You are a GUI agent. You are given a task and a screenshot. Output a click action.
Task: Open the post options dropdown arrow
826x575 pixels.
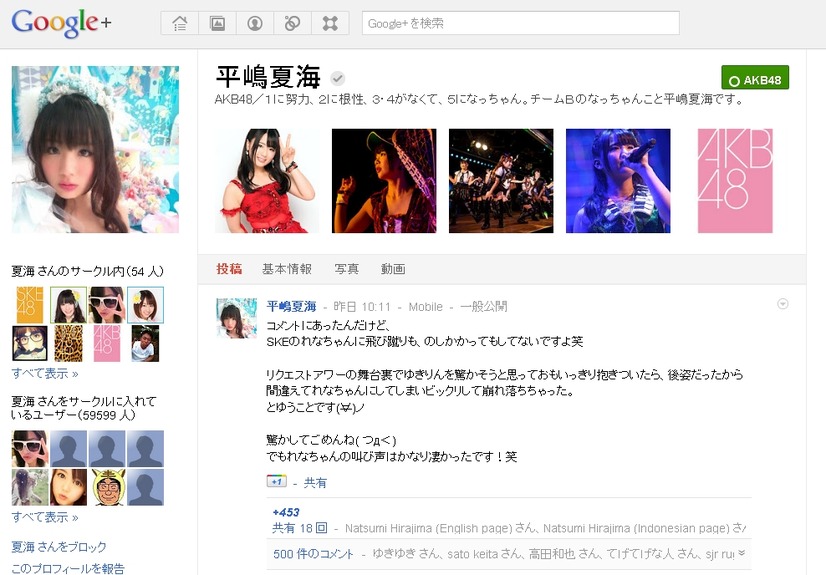783,304
